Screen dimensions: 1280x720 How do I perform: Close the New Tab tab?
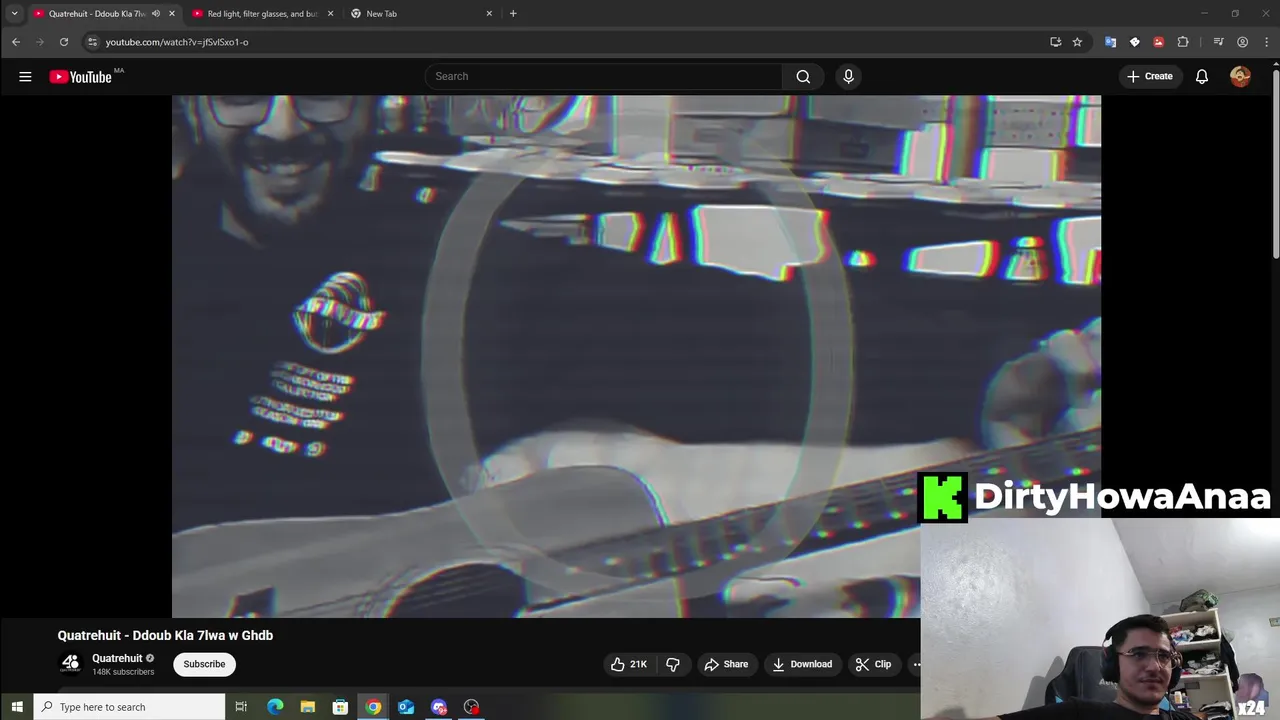point(489,13)
